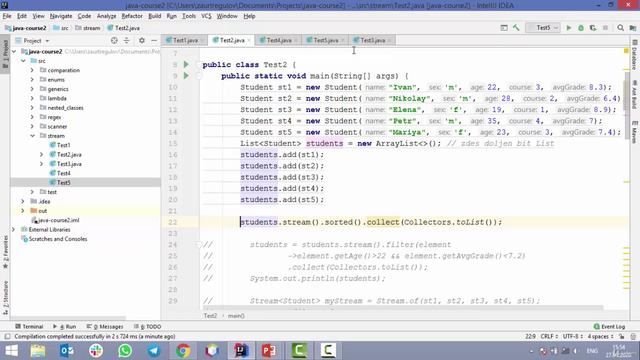Click the Stop process icon in toolbar
The height and width of the screenshot is (360, 640).
click(605, 28)
